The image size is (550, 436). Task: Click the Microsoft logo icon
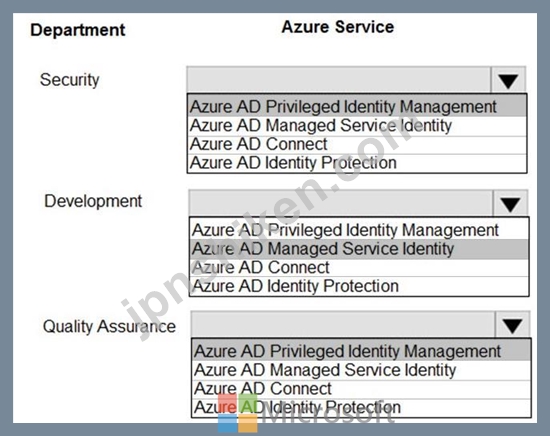pos(237,413)
